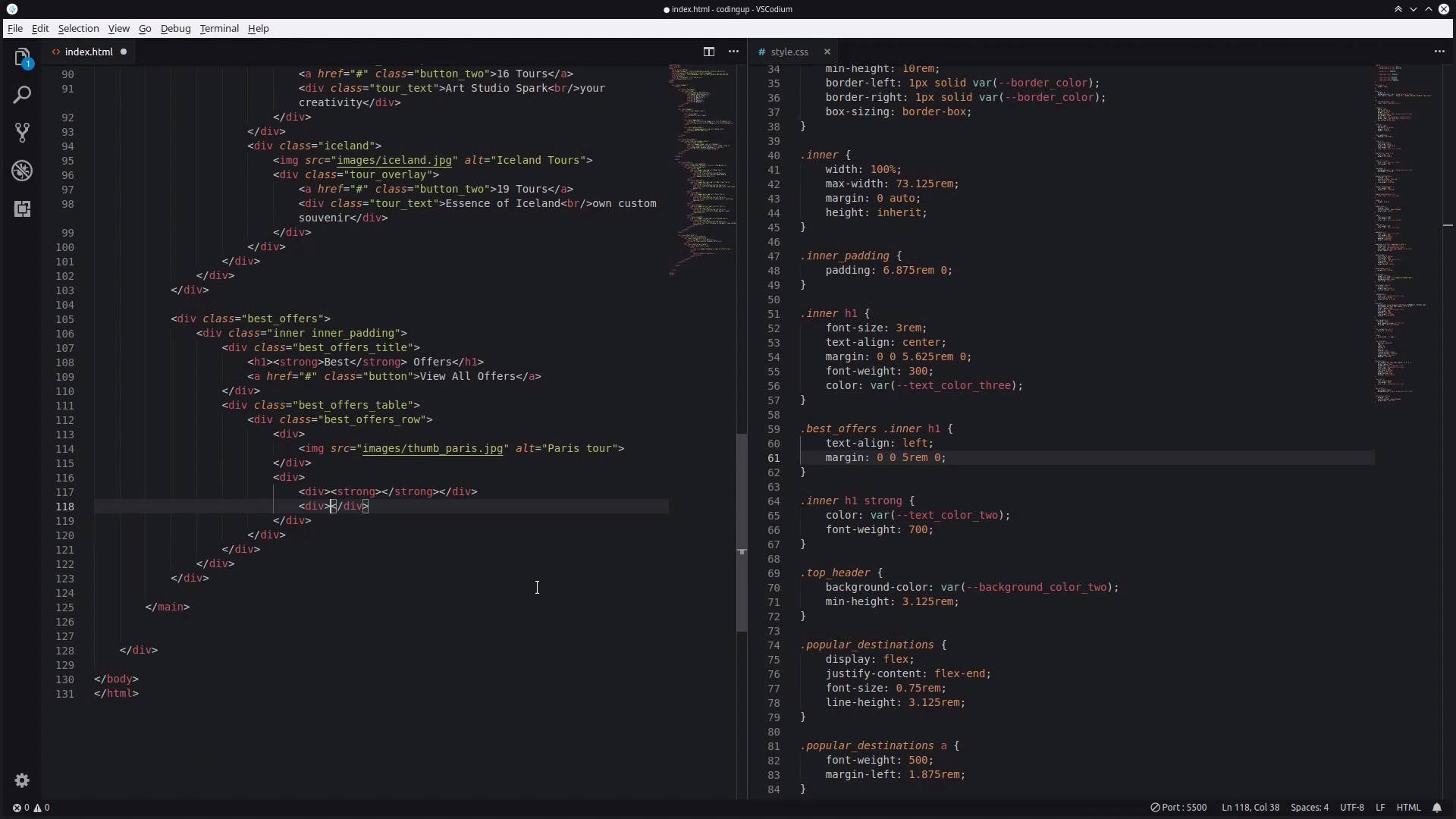Switch to the style.css tab
The width and height of the screenshot is (1456, 819).
[x=789, y=52]
